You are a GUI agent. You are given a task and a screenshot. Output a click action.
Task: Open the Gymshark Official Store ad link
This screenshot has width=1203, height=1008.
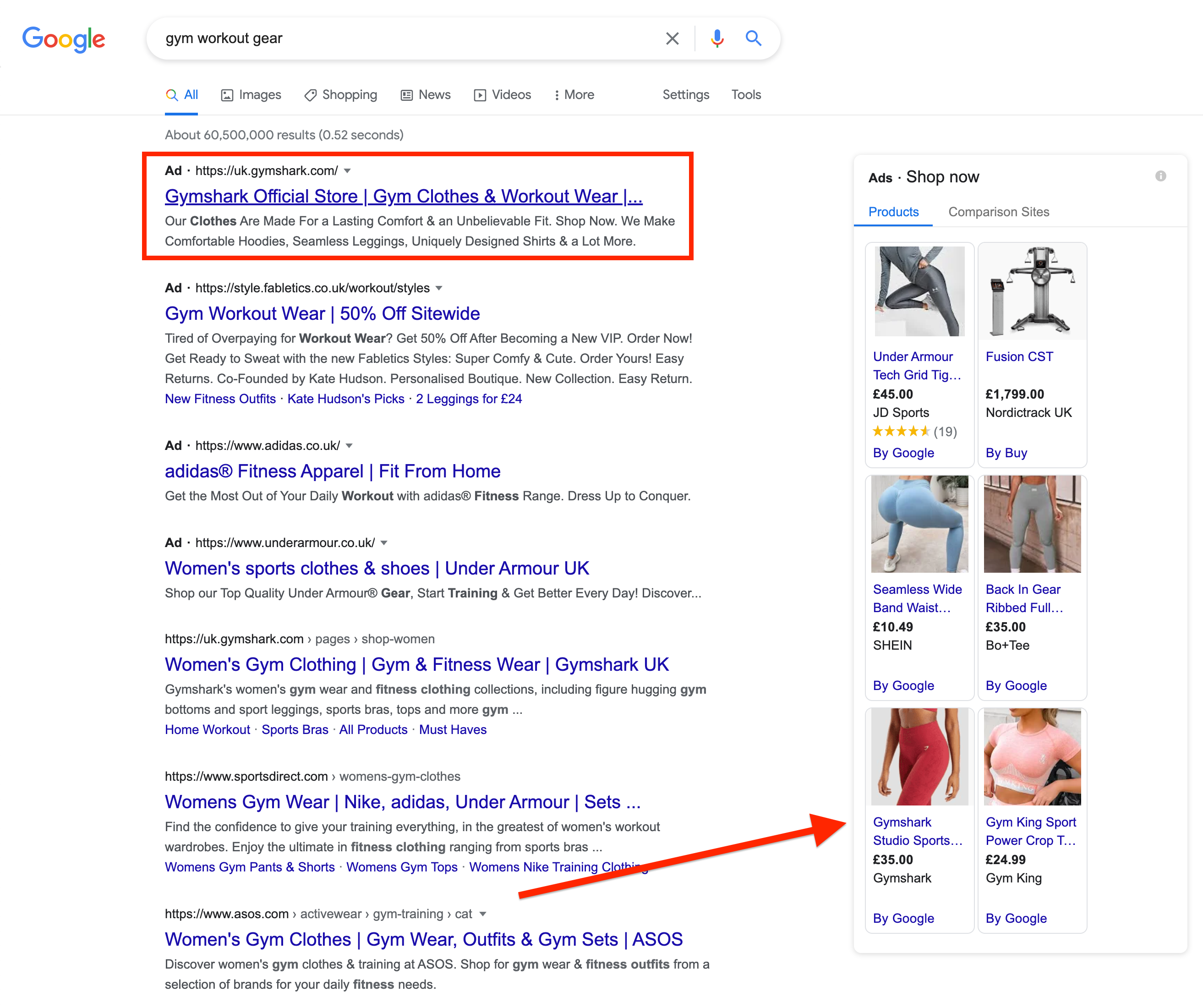404,197
